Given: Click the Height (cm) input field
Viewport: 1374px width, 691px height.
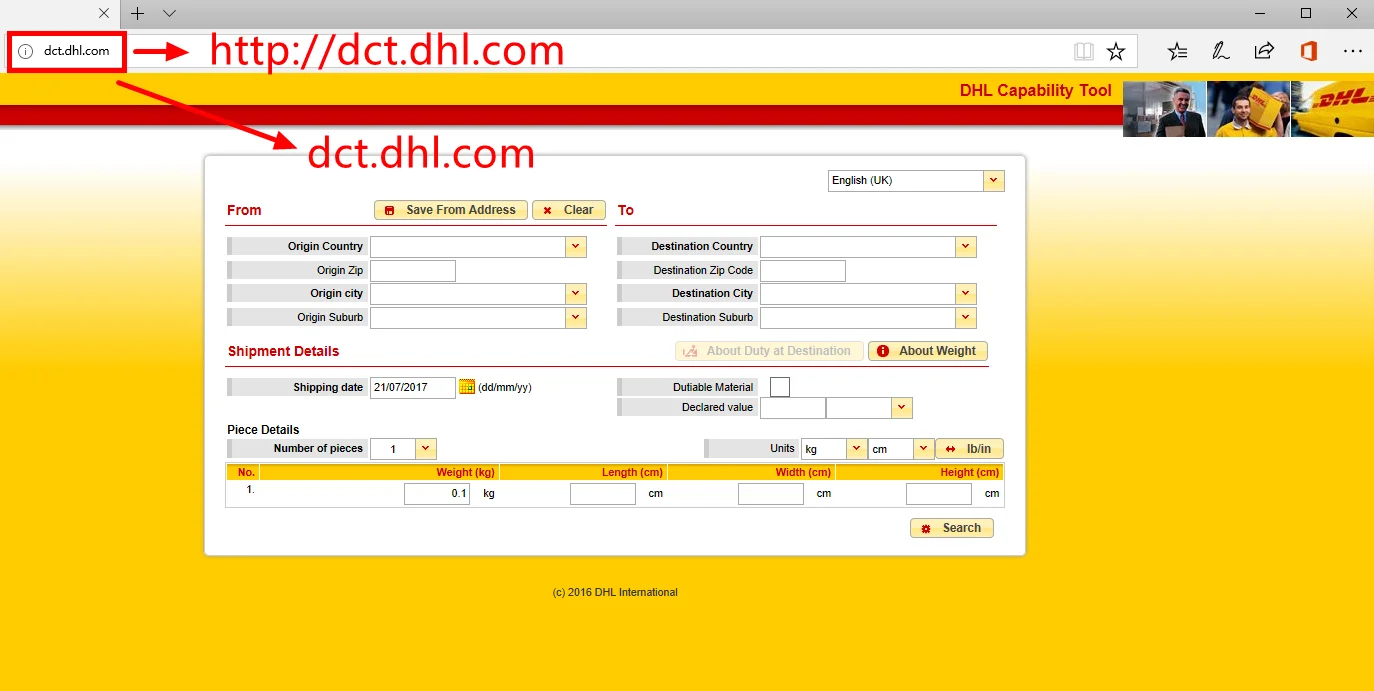Looking at the screenshot, I should coord(939,494).
